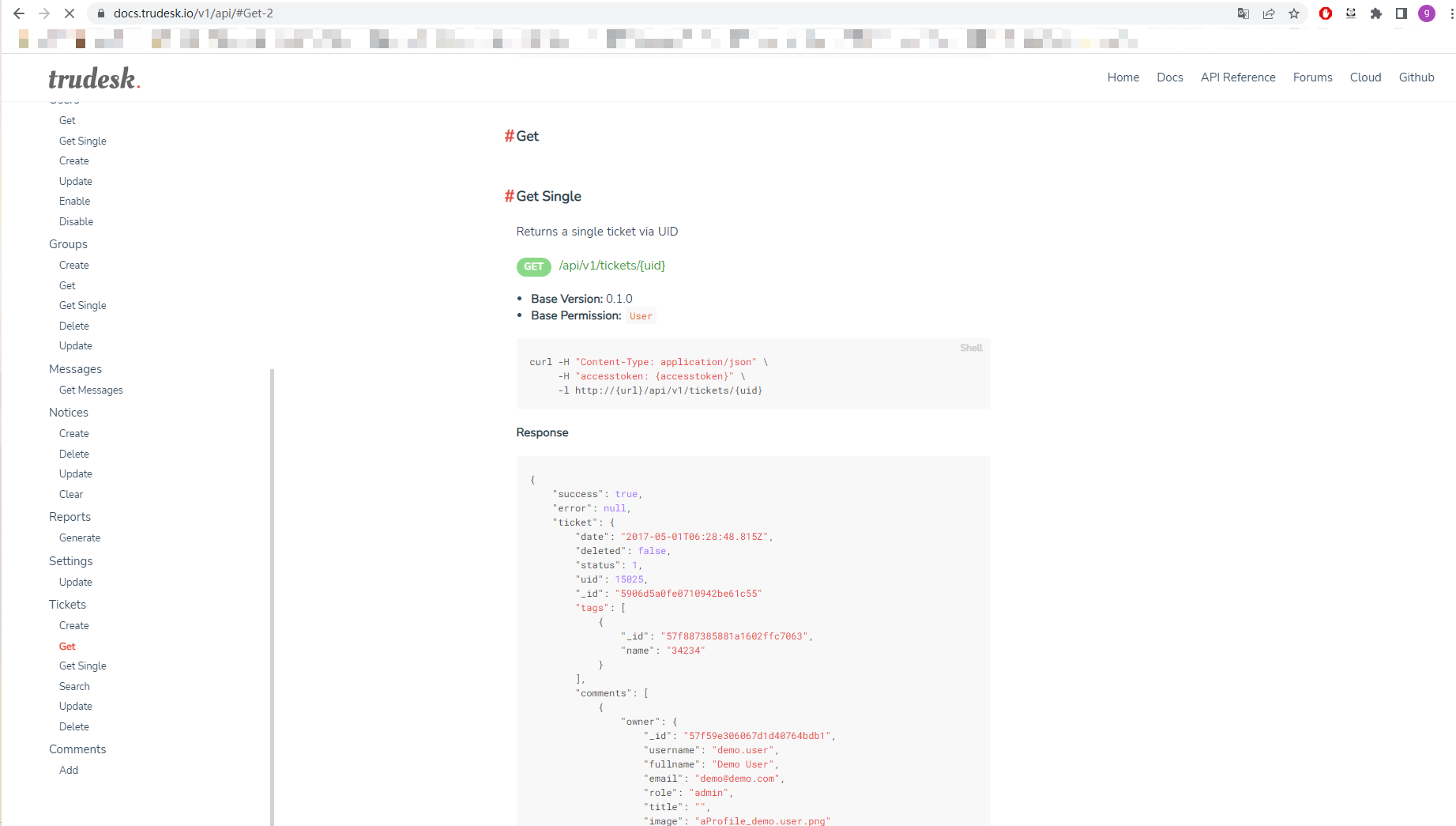This screenshot has width=1456, height=826.
Task: Select Delete under Tickets in sidebar
Action: coord(74,727)
